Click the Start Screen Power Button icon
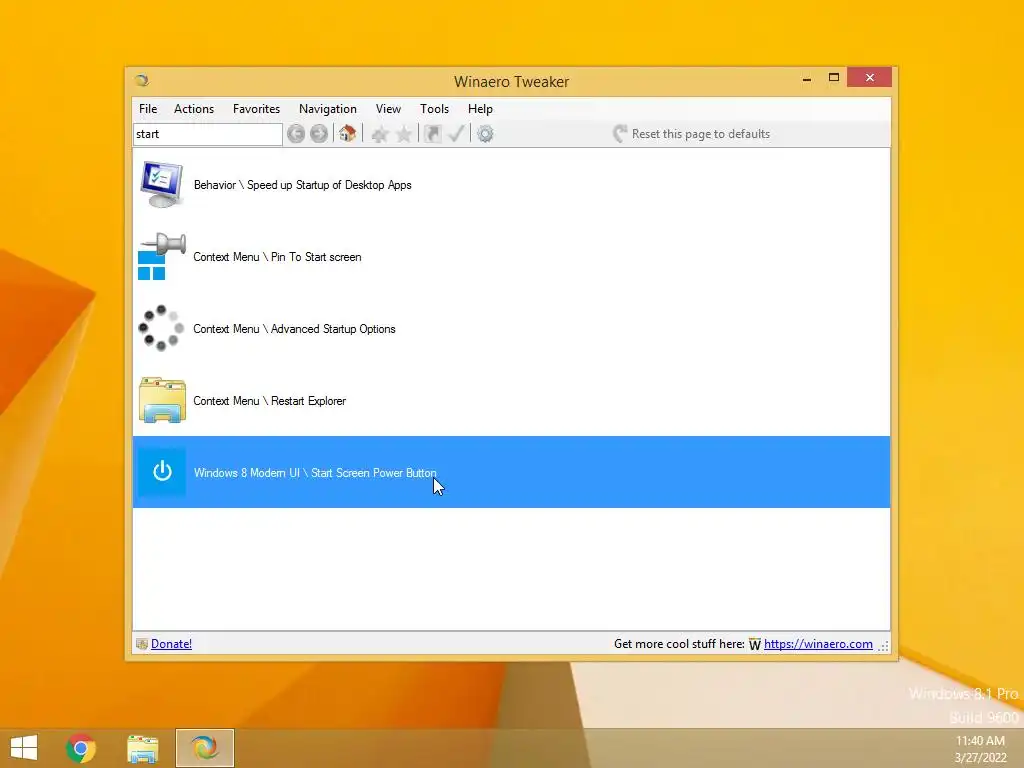The width and height of the screenshot is (1024, 768). [x=162, y=472]
